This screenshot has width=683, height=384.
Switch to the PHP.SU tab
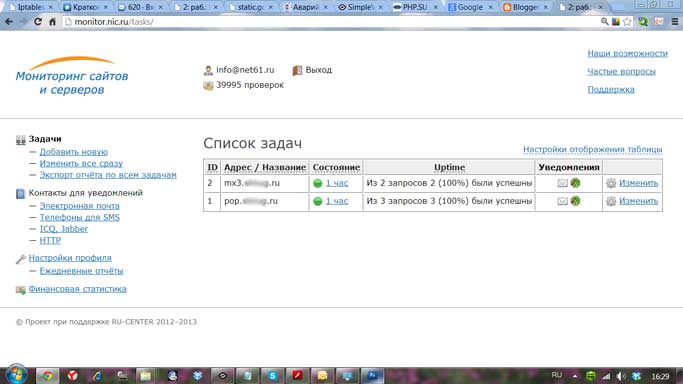click(415, 7)
